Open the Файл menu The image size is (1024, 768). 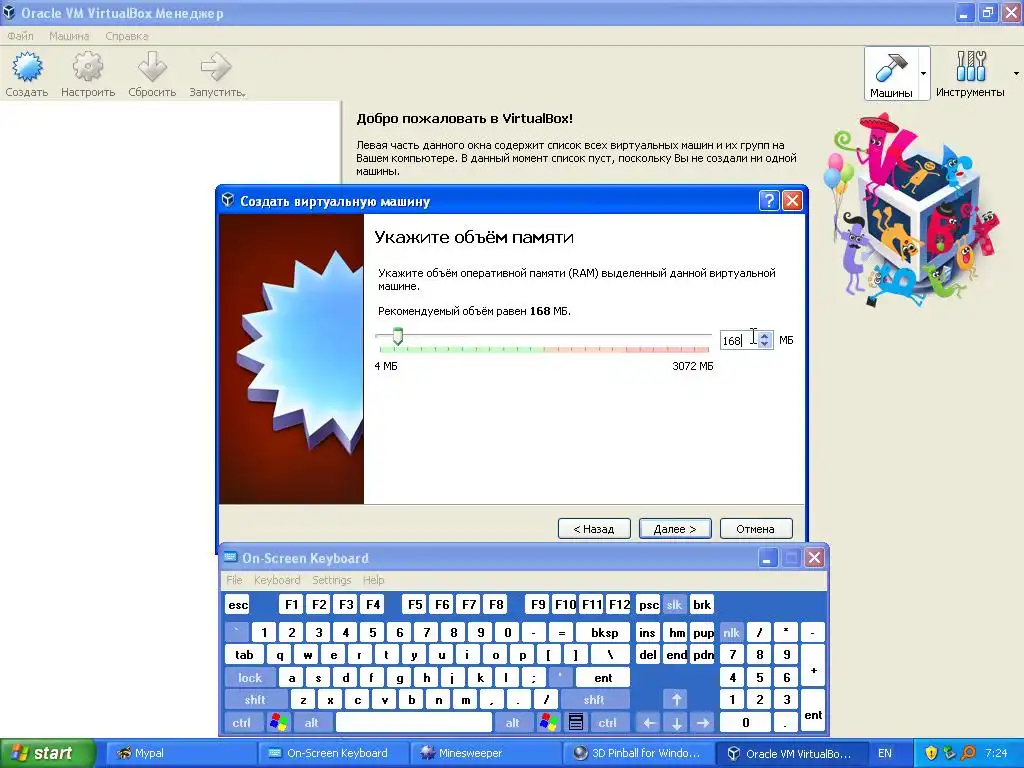pyautogui.click(x=20, y=36)
